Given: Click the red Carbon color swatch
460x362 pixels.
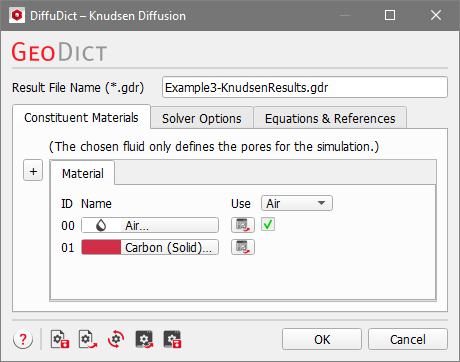Looking at the screenshot, I should tap(101, 247).
